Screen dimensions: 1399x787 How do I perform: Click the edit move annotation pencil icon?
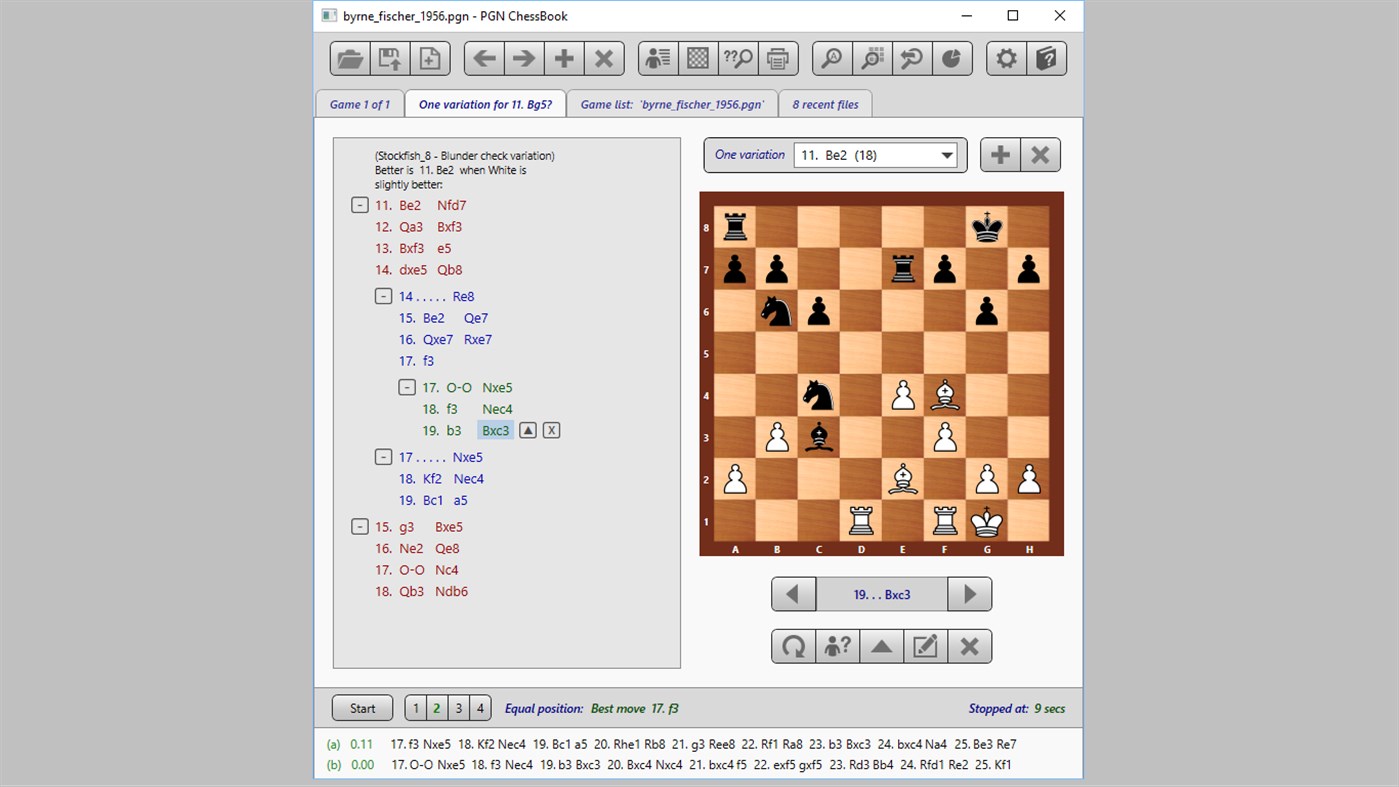[925, 646]
